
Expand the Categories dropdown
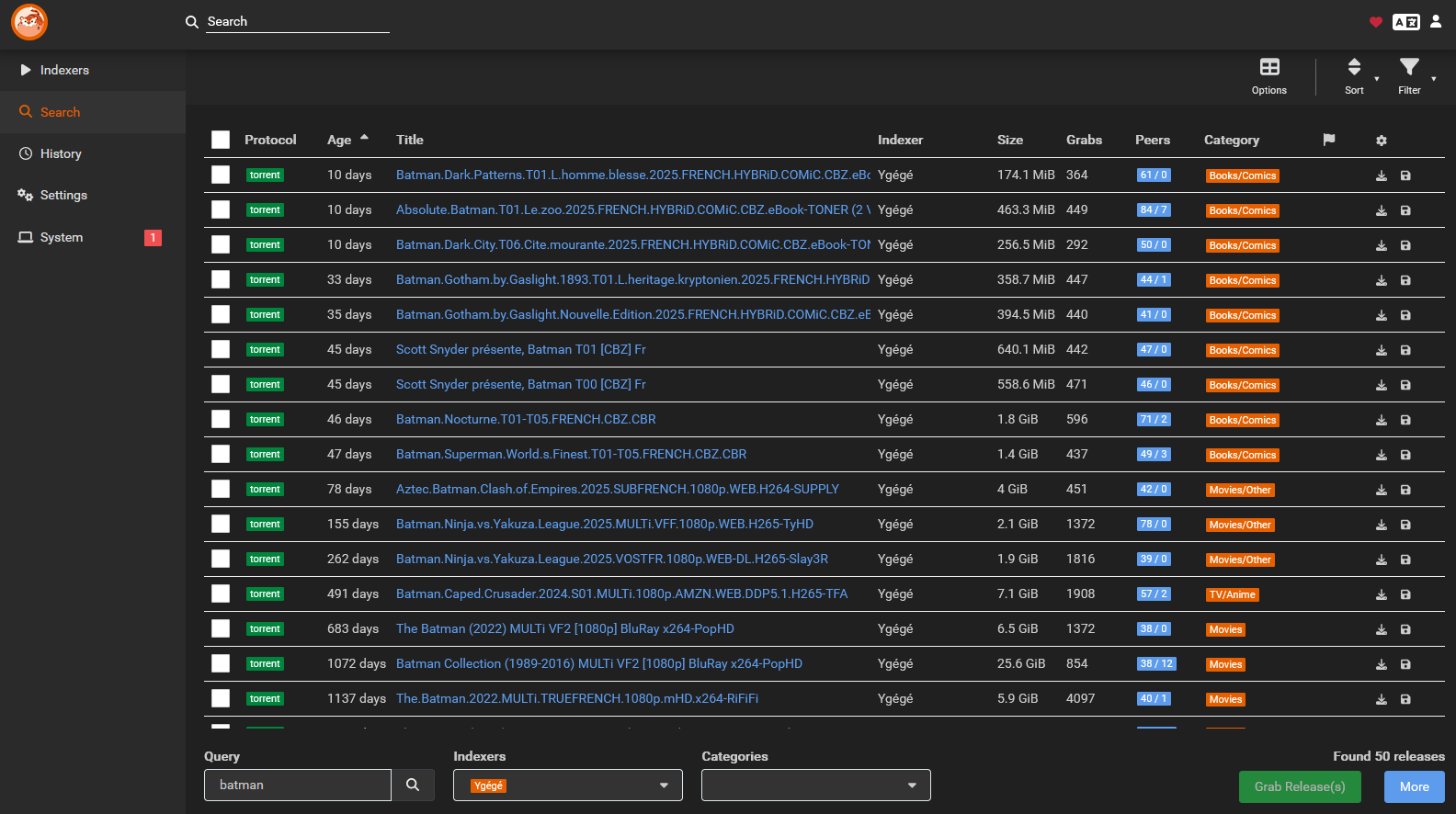coord(815,786)
